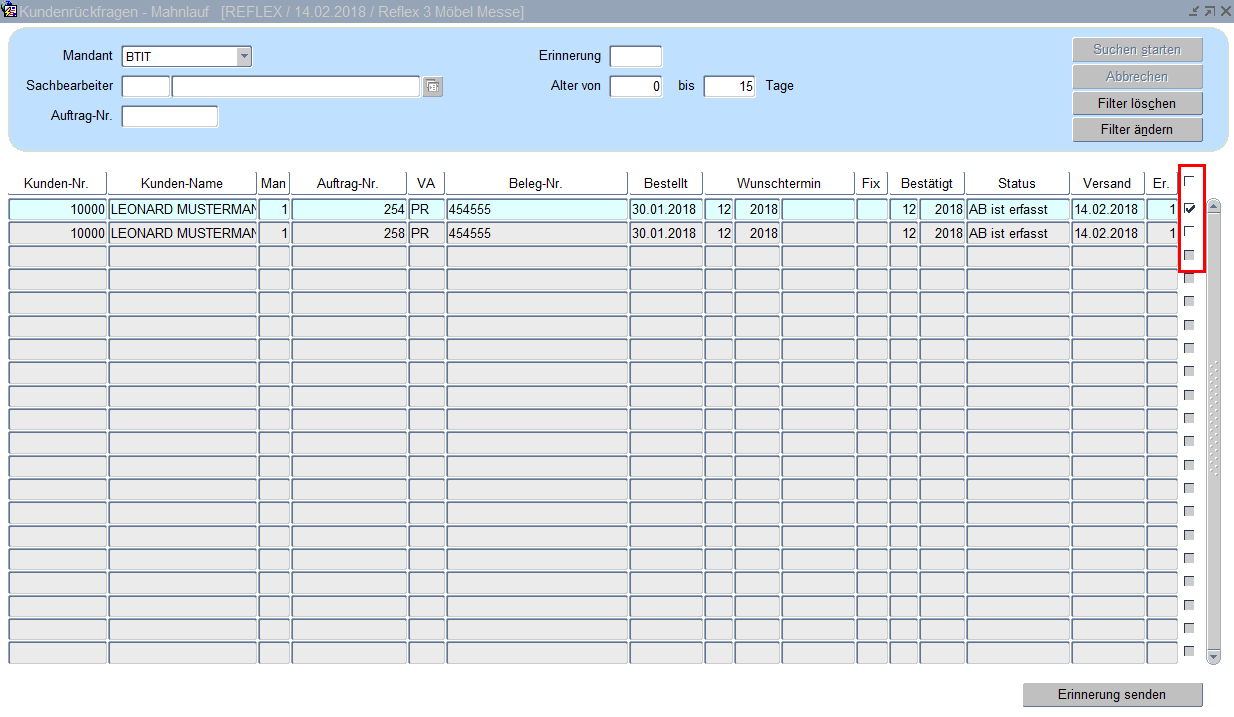Click the scrollbar down arrow
Image resolution: width=1234 pixels, height=717 pixels.
[x=1214, y=656]
